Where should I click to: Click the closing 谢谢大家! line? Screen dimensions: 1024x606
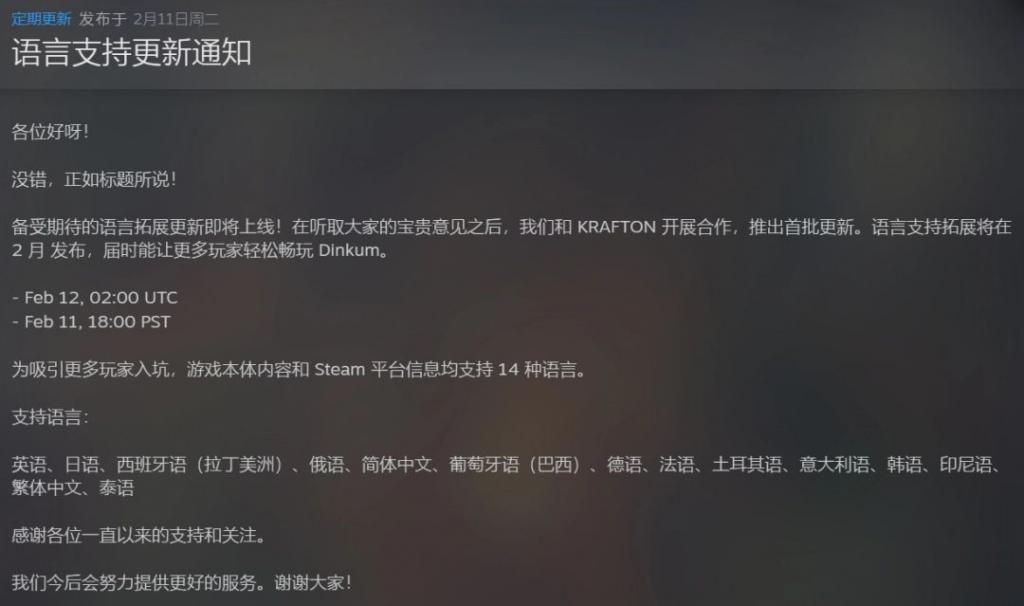tap(313, 582)
